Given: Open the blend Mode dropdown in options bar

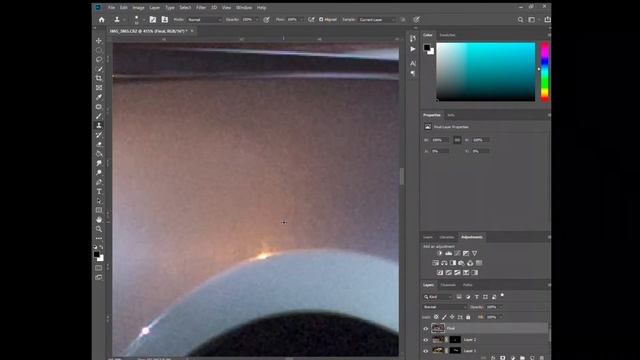Looking at the screenshot, I should pos(204,20).
